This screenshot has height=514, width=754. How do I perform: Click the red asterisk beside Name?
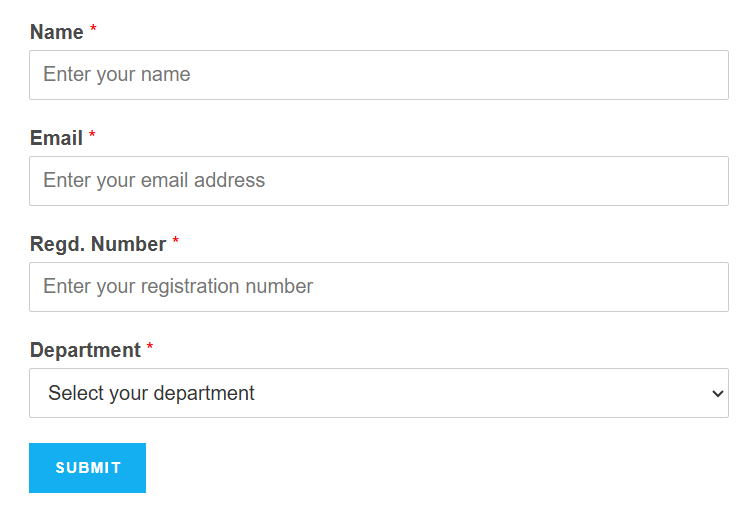click(x=93, y=28)
